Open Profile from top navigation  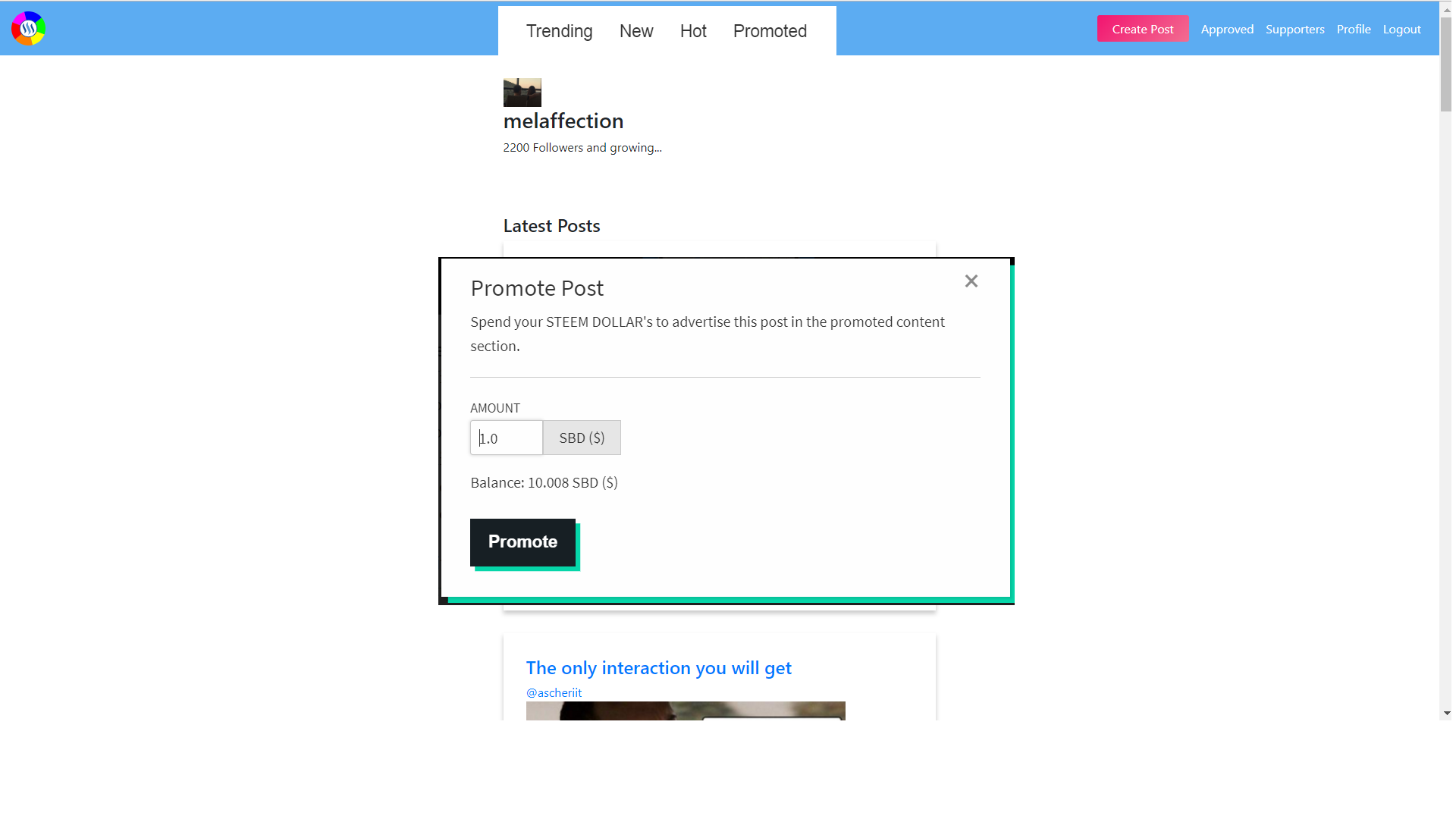(1353, 30)
